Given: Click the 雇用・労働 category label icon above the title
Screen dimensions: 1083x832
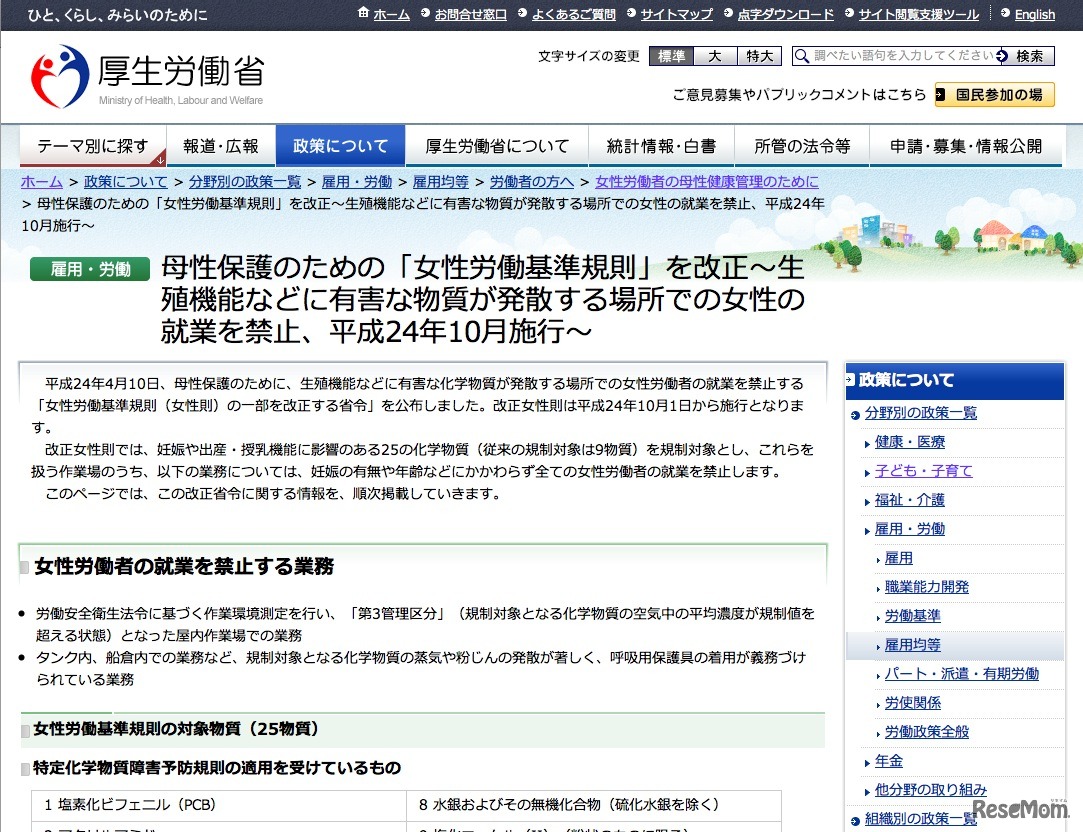Looking at the screenshot, I should tap(89, 269).
